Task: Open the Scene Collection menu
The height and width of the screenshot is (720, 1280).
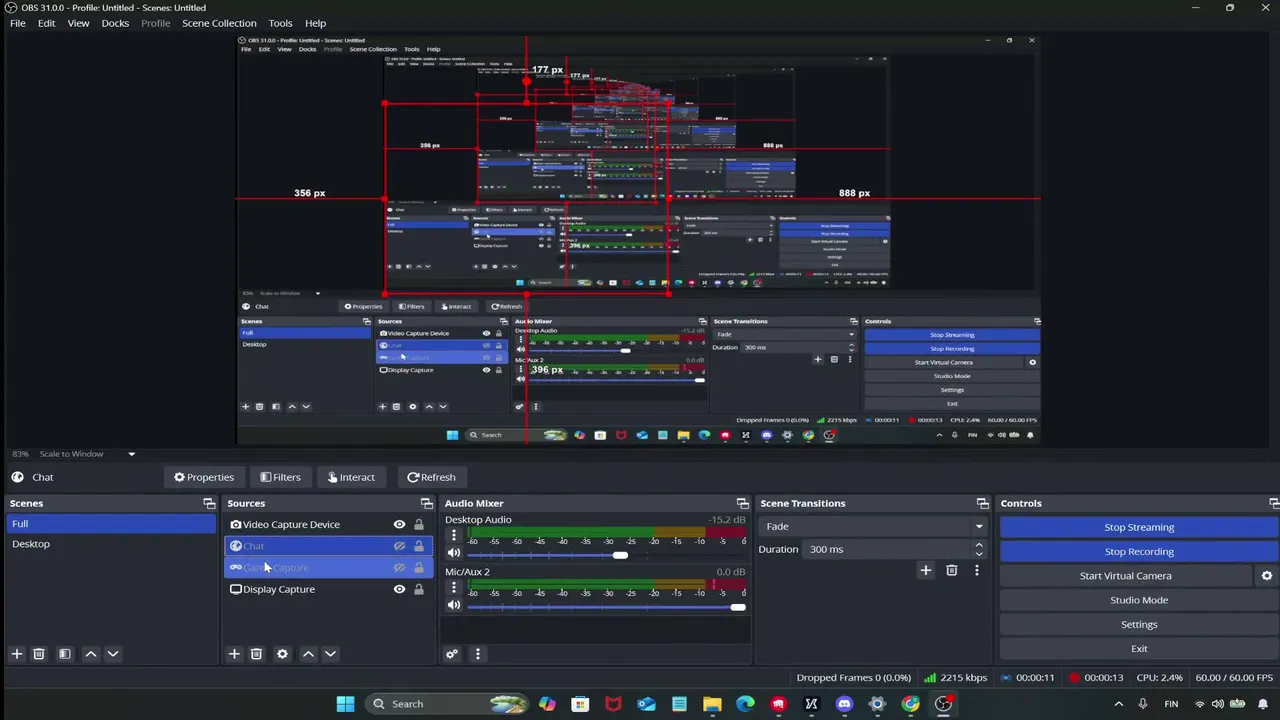Action: coord(219,23)
